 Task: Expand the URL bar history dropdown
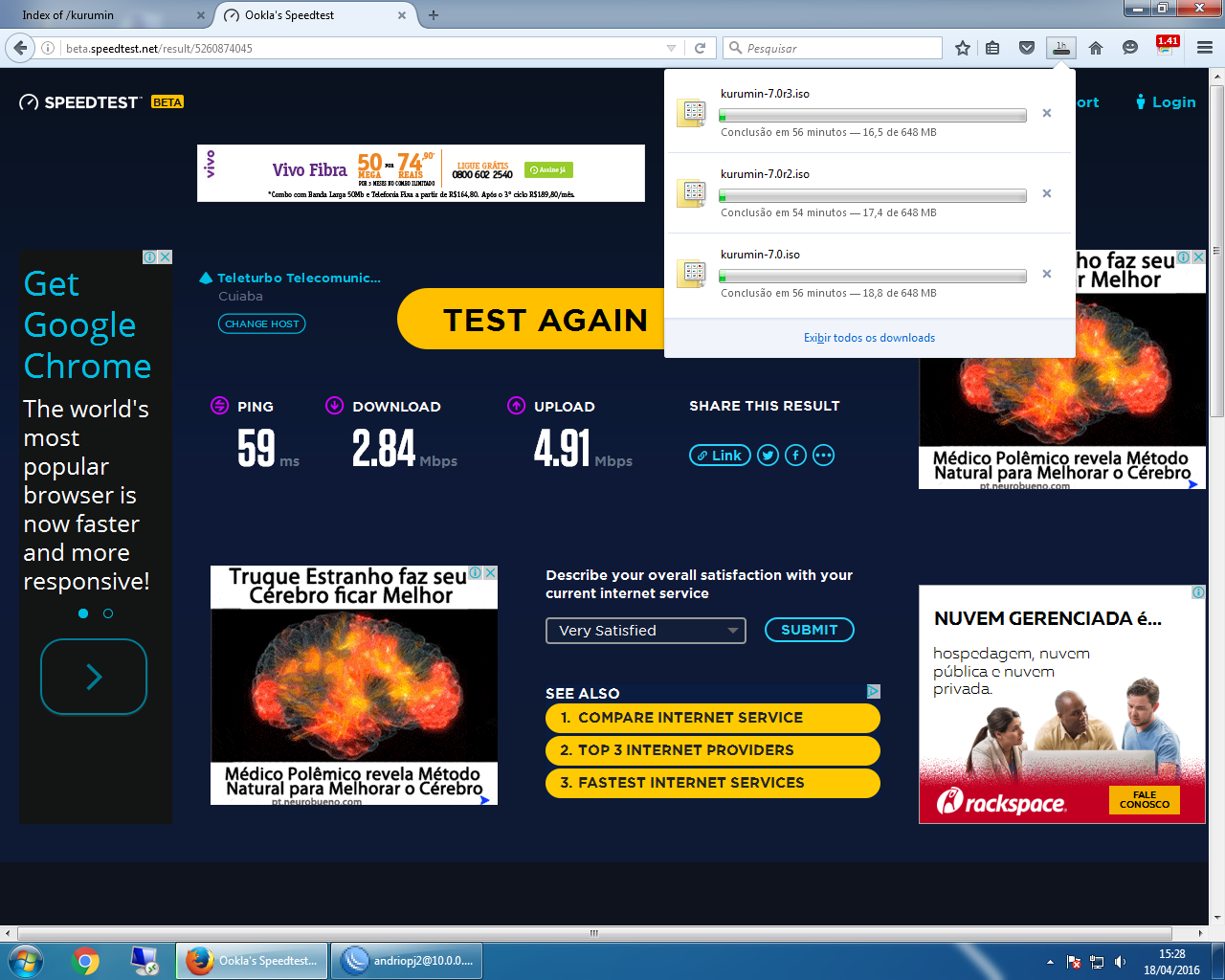coord(671,48)
